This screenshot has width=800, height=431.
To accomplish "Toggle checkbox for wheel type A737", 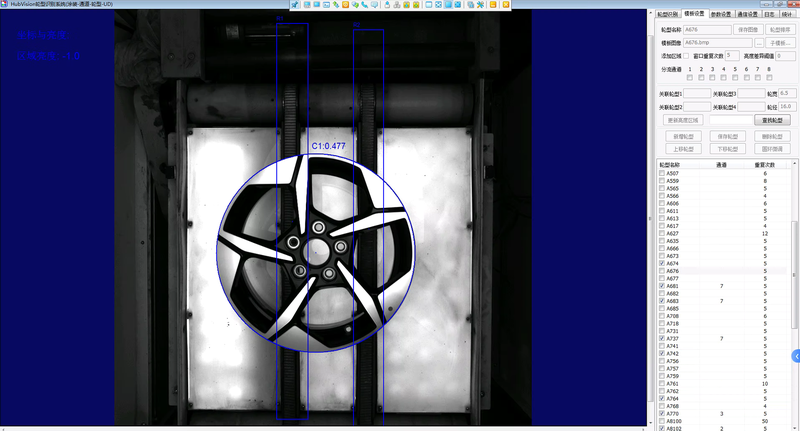I will pos(661,338).
